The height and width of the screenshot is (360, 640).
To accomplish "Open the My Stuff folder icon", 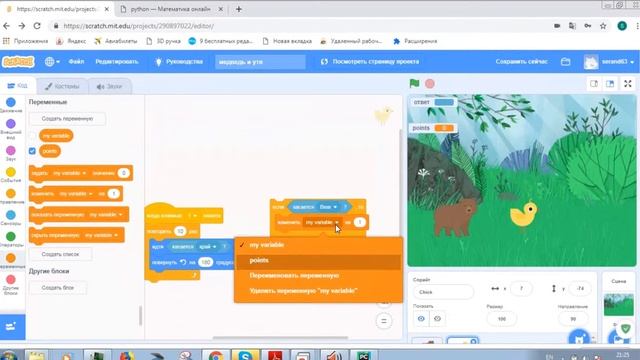I will pos(565,62).
